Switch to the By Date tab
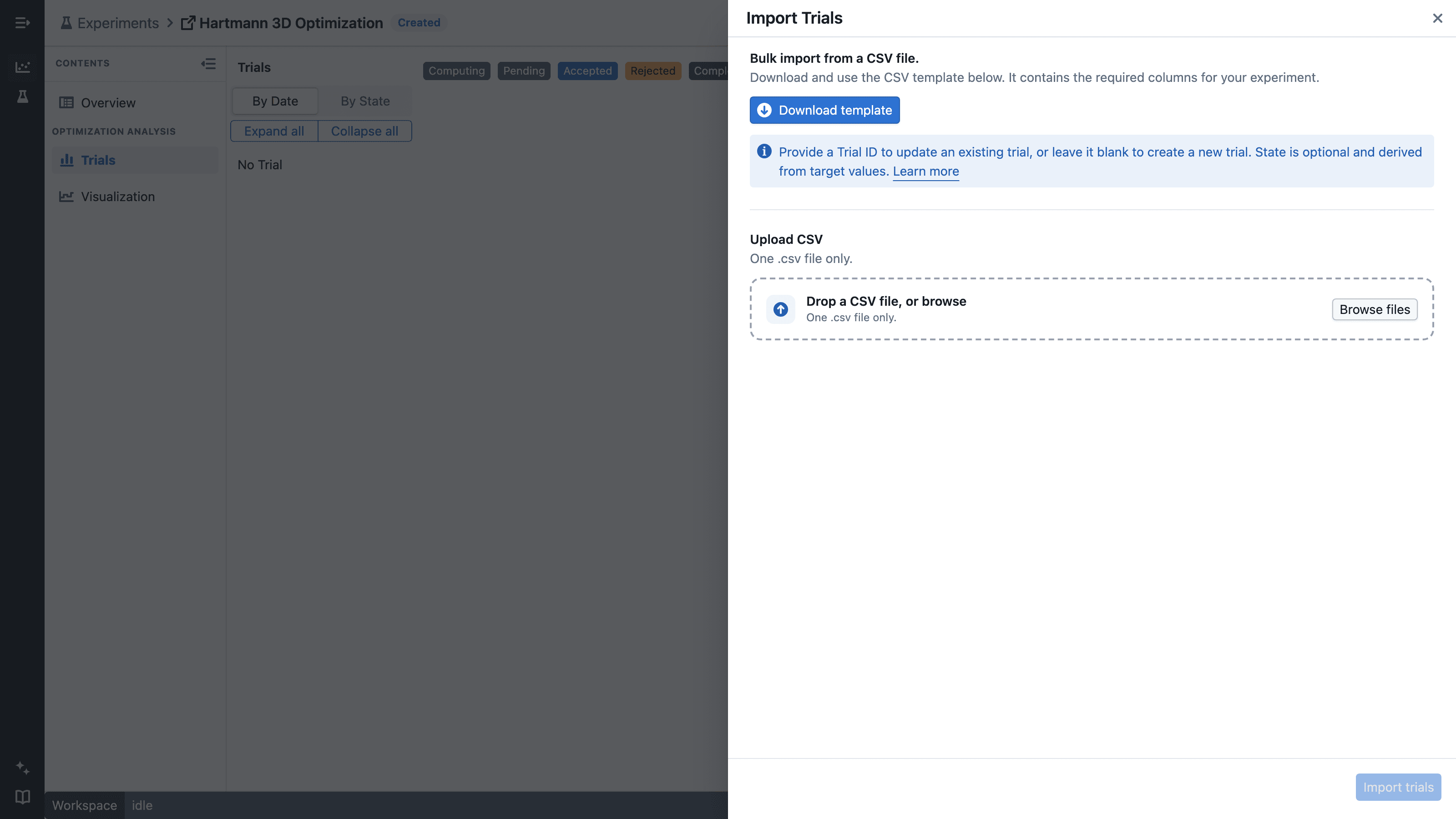 275,101
